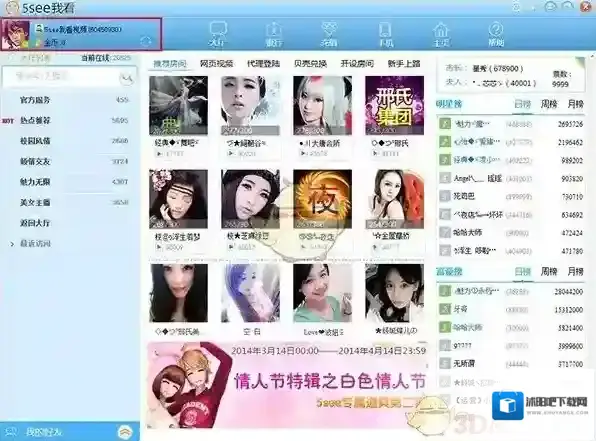Click the scroll-up arrow at right edge
This screenshot has height=441, width=596.
[593, 56]
